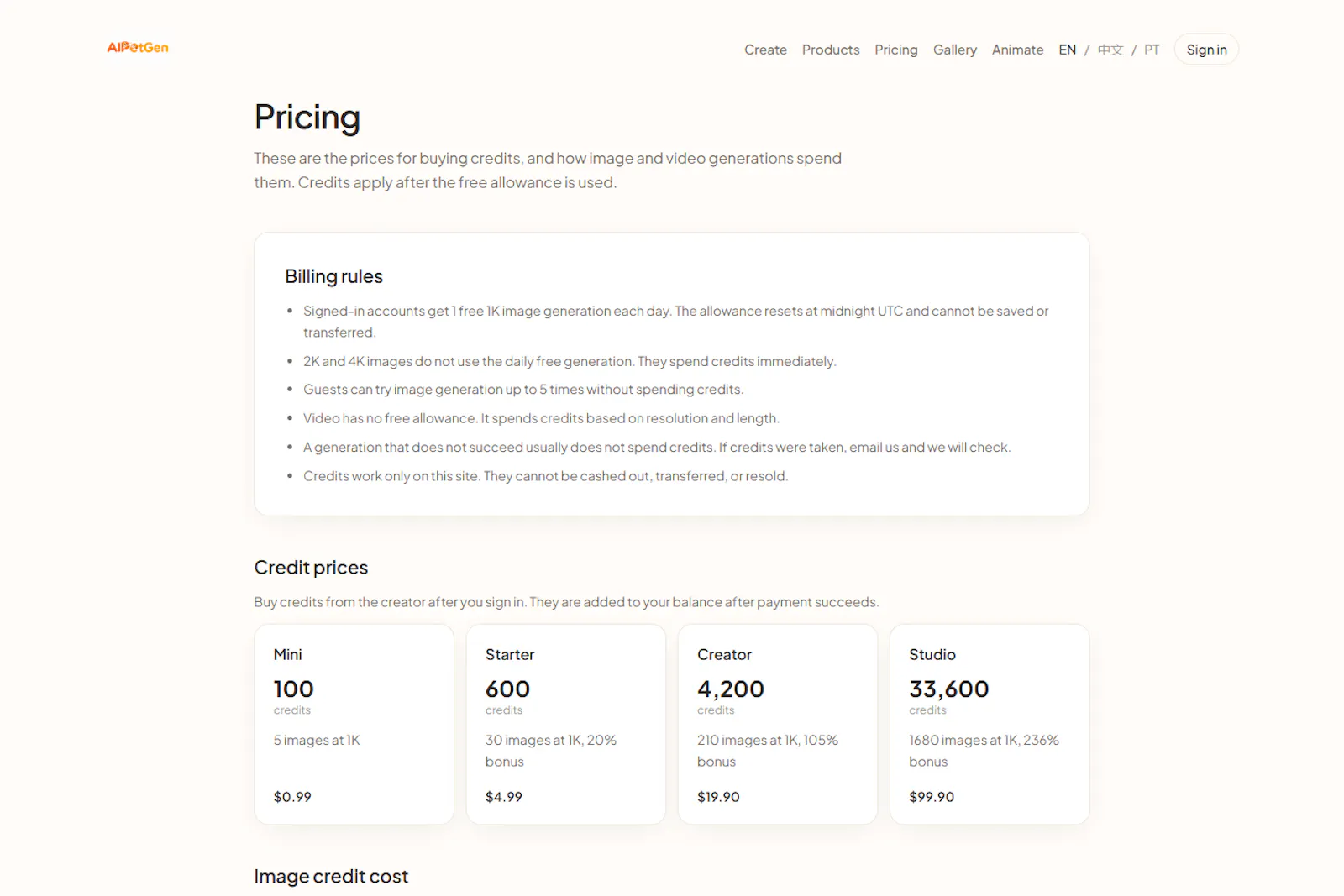The width and height of the screenshot is (1344, 896).
Task: Choose the Starter 600 credits card
Action: point(565,724)
